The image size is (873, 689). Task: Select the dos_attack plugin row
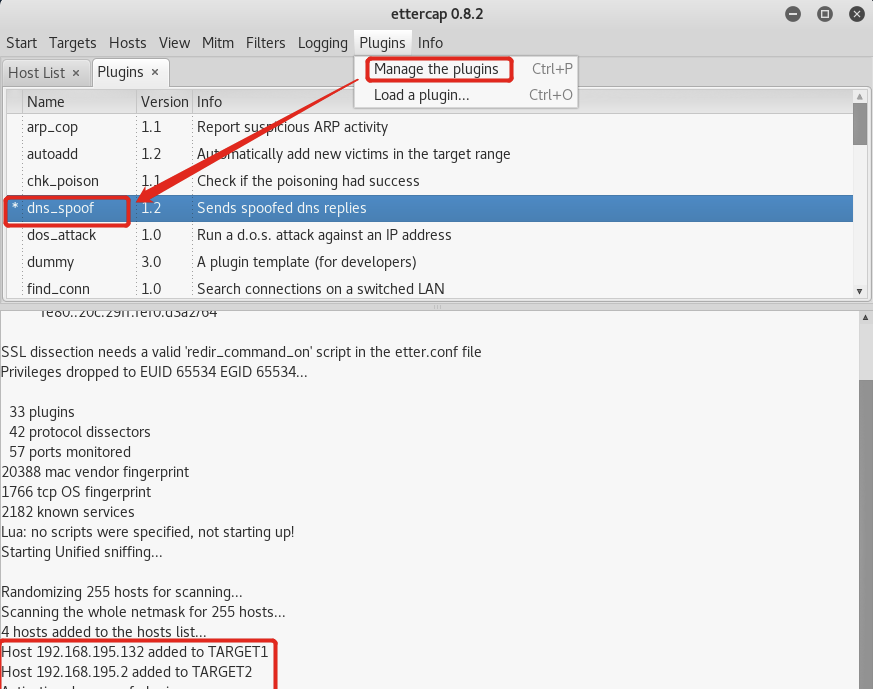click(429, 235)
